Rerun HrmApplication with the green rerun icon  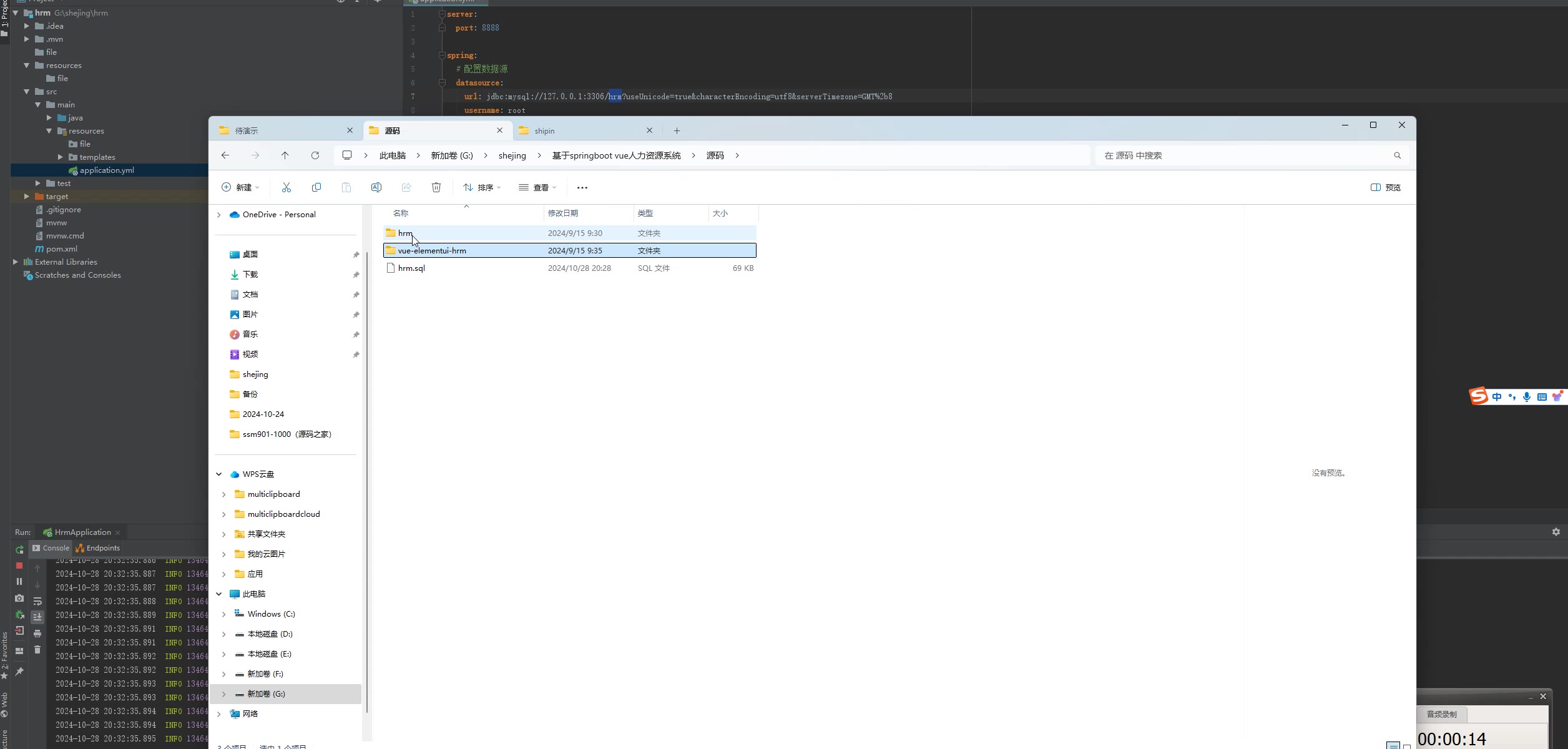(19, 550)
